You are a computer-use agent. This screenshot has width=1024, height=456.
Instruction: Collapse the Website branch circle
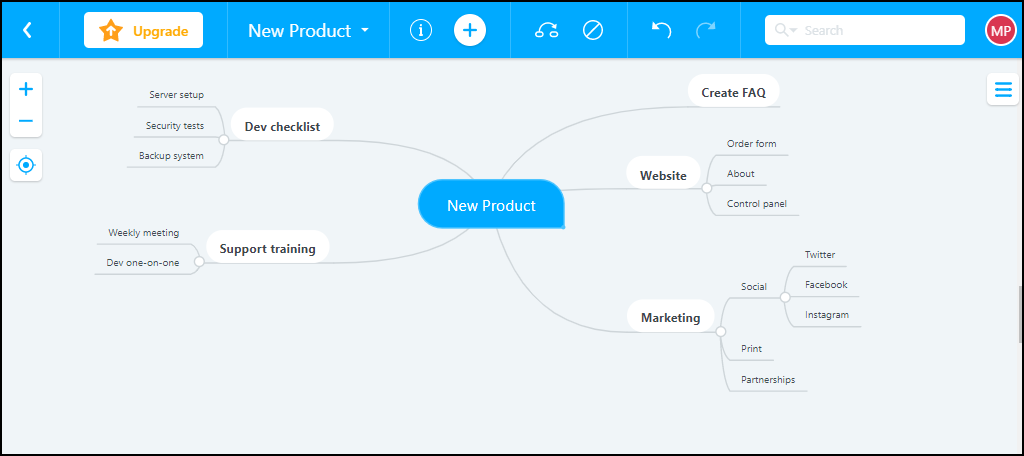coord(707,188)
